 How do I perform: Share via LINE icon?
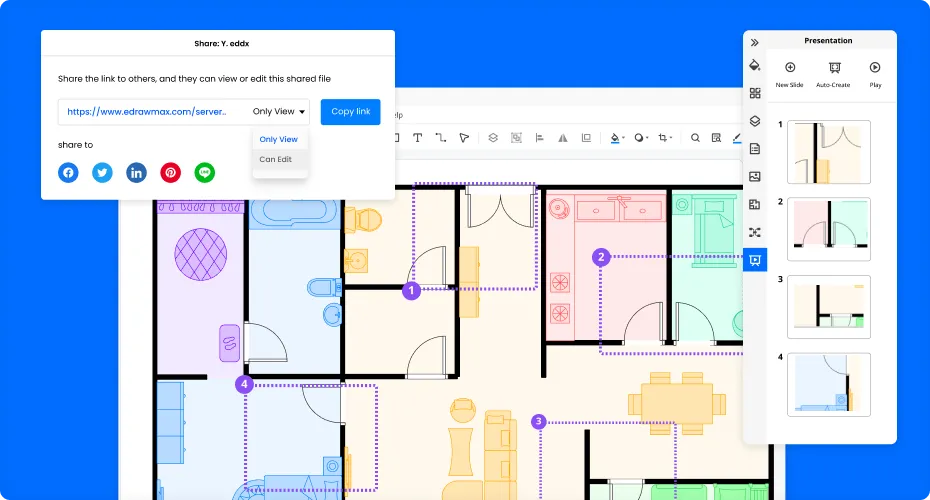point(205,173)
